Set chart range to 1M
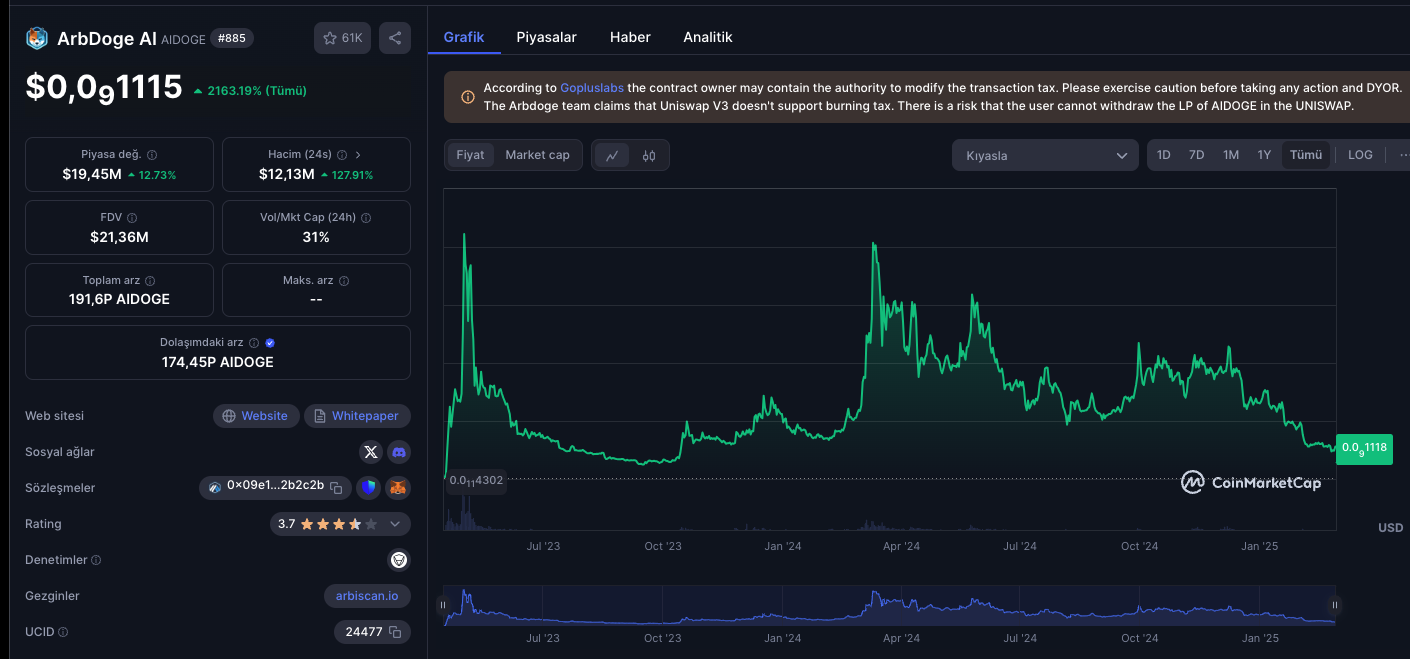The height and width of the screenshot is (659, 1410). point(1231,155)
